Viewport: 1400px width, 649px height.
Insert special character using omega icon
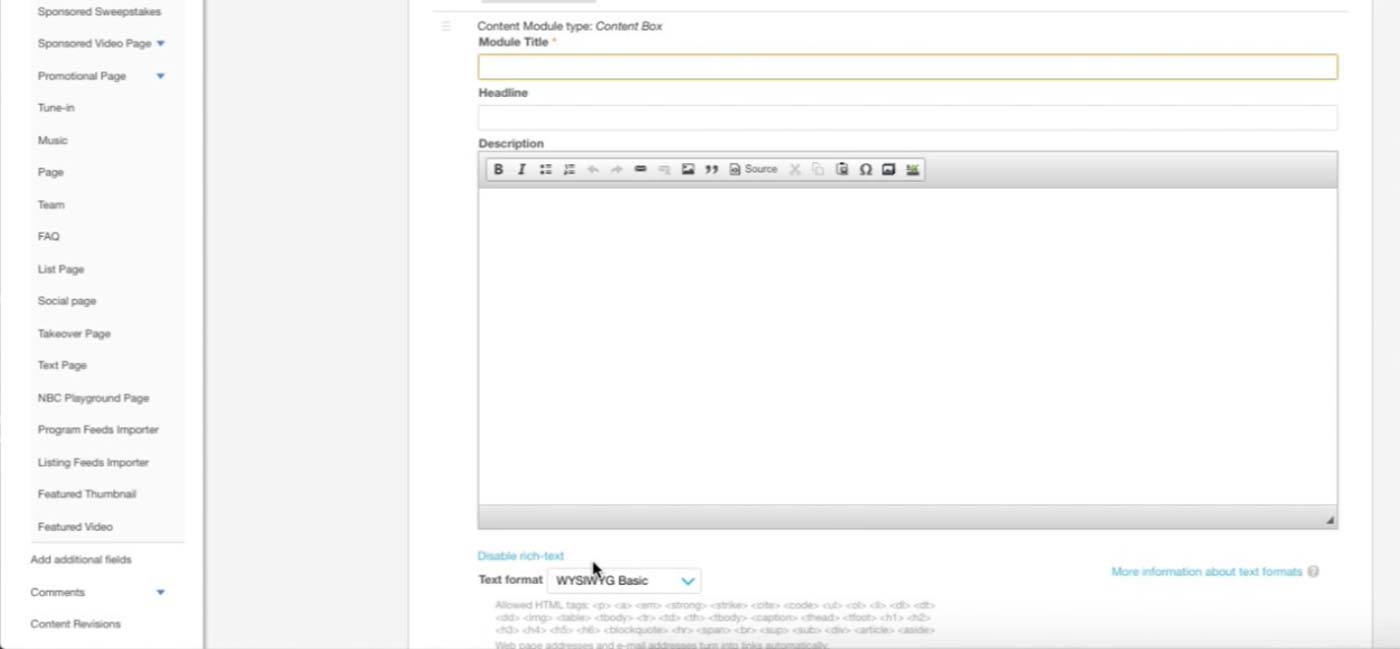click(x=865, y=170)
